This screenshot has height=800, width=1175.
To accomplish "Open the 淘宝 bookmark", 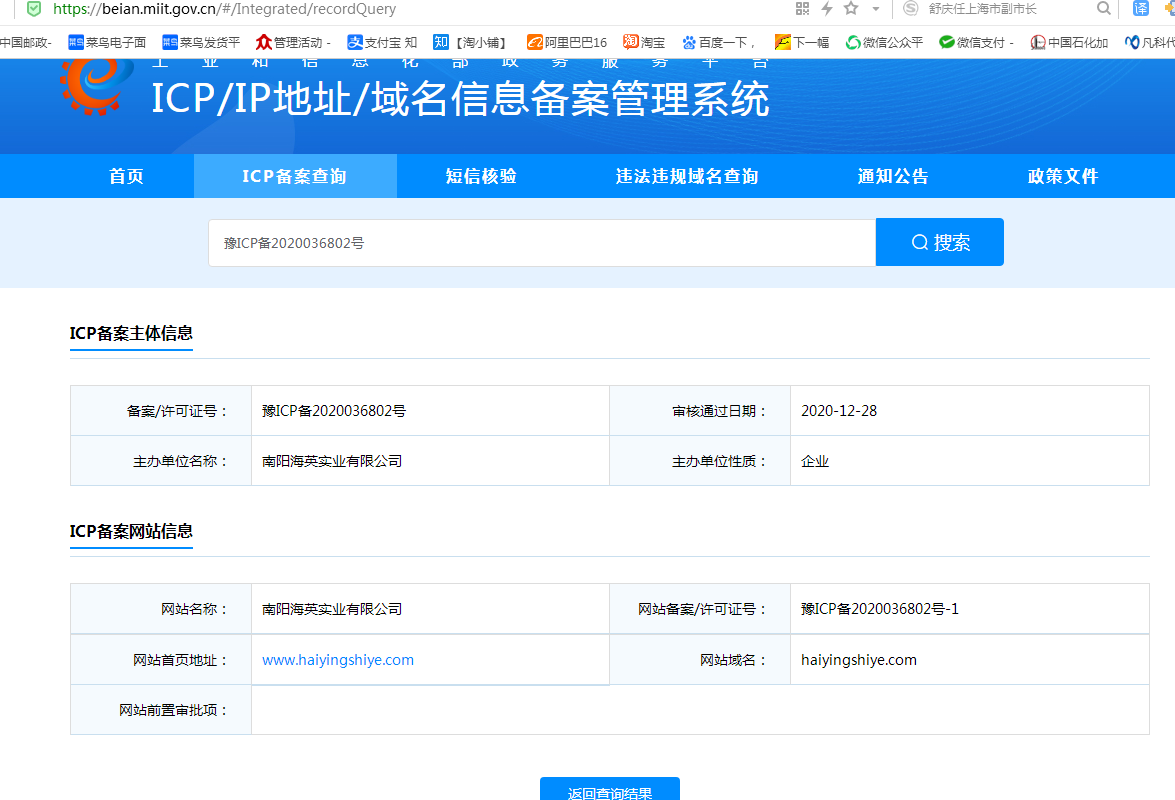I will point(644,43).
